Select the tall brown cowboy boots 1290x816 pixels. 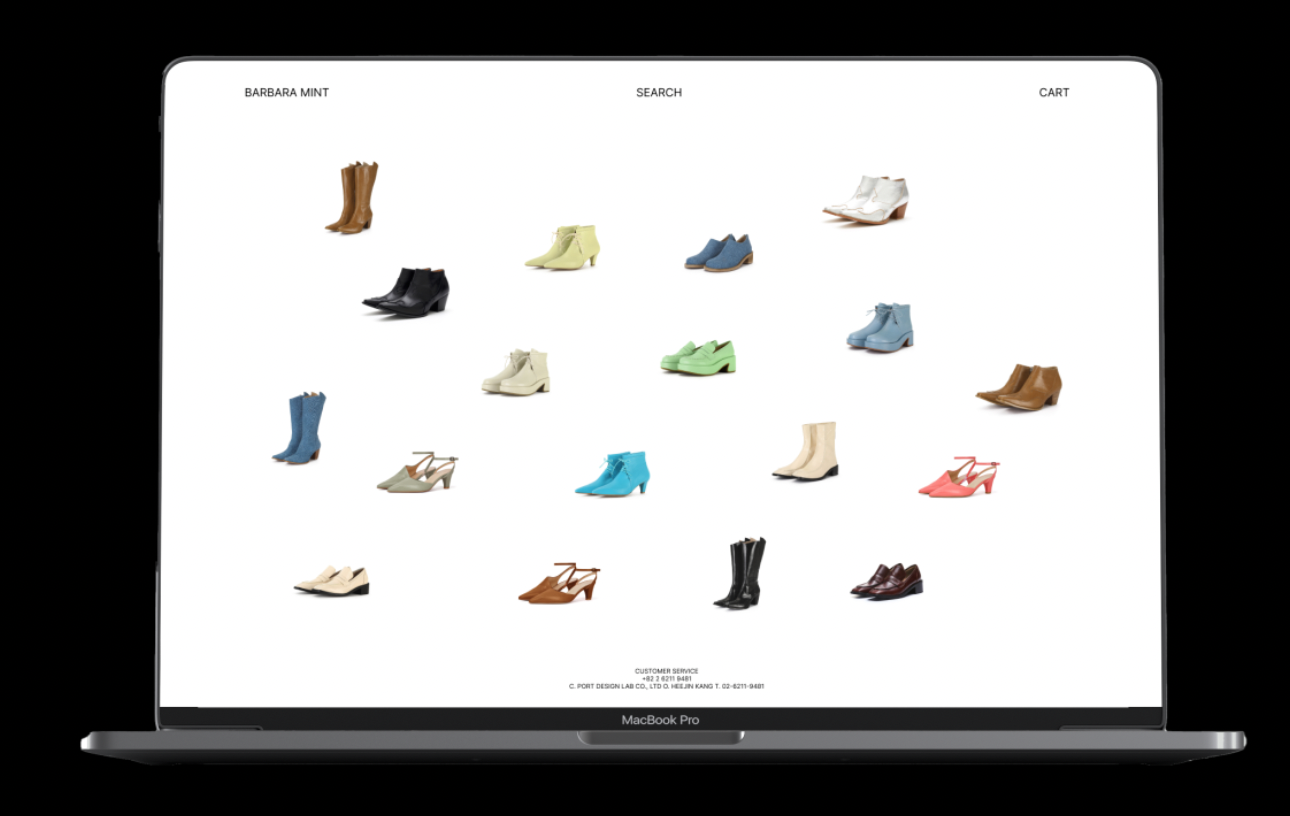[352, 198]
